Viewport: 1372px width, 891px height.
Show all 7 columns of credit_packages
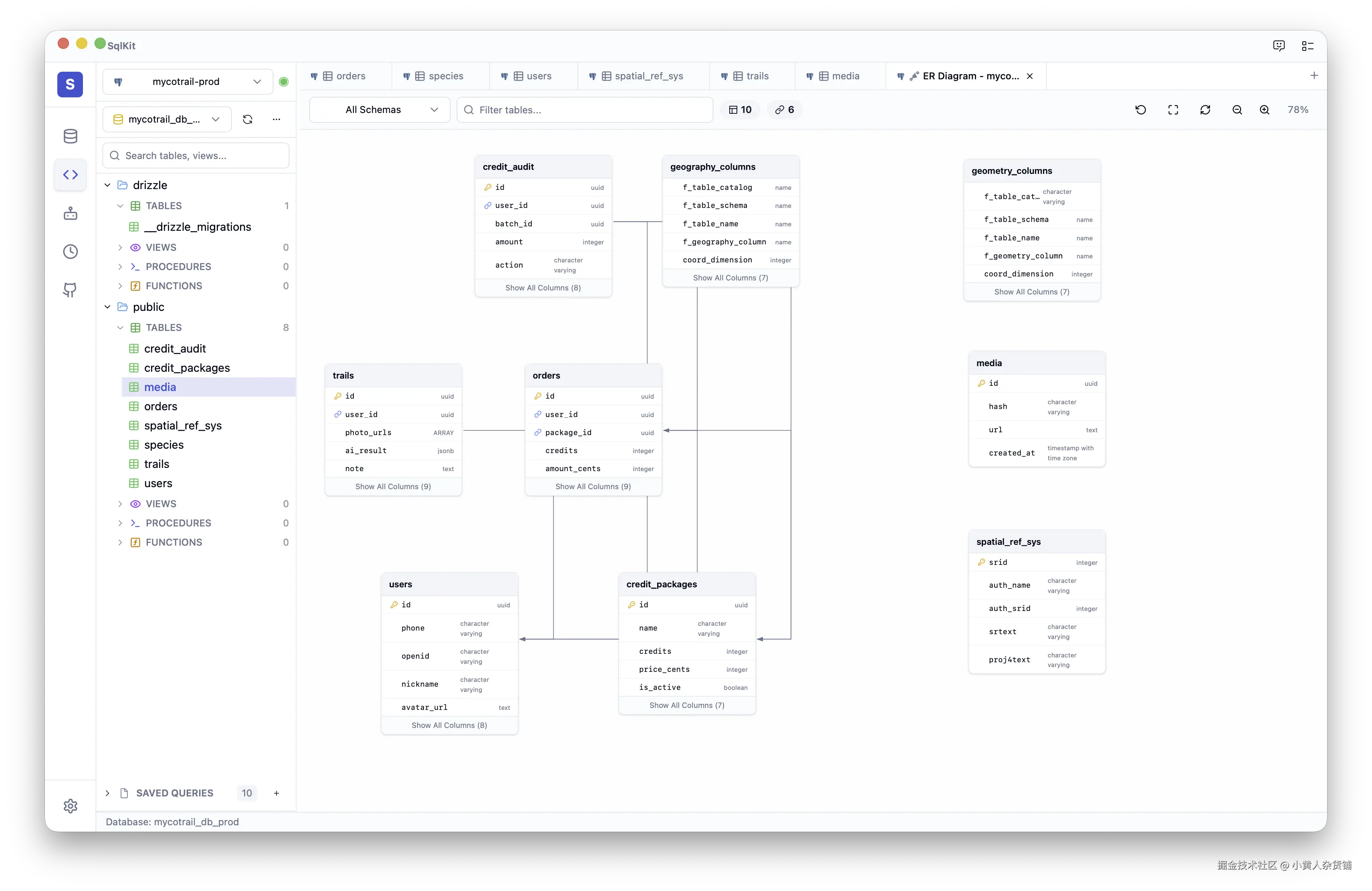tap(686, 705)
